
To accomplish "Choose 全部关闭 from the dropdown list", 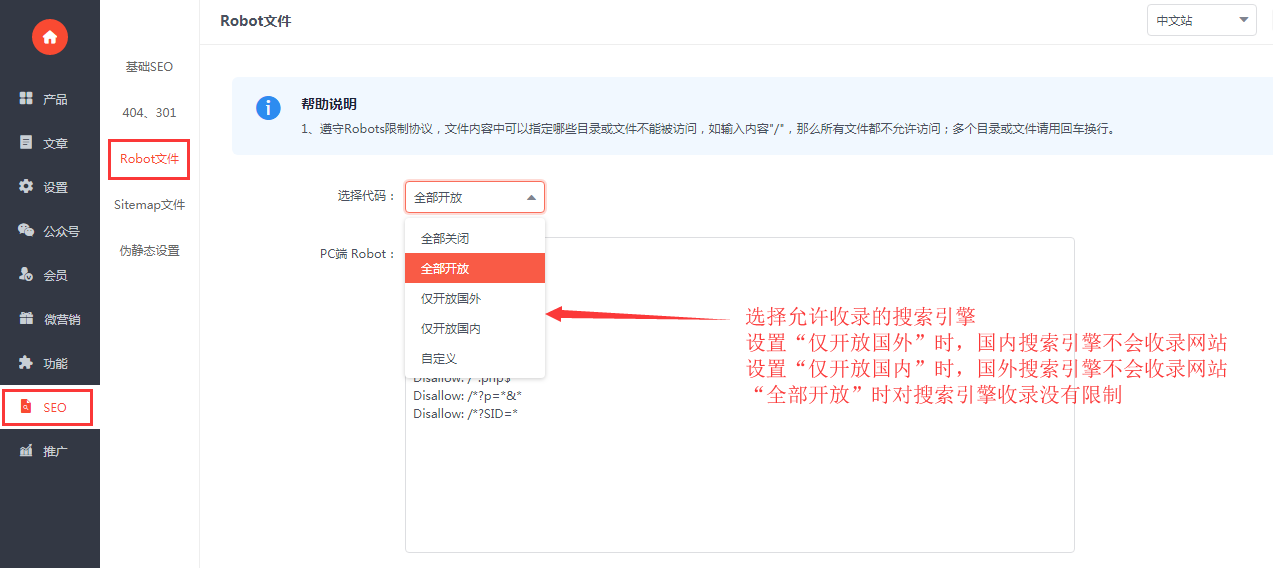I will click(445, 239).
